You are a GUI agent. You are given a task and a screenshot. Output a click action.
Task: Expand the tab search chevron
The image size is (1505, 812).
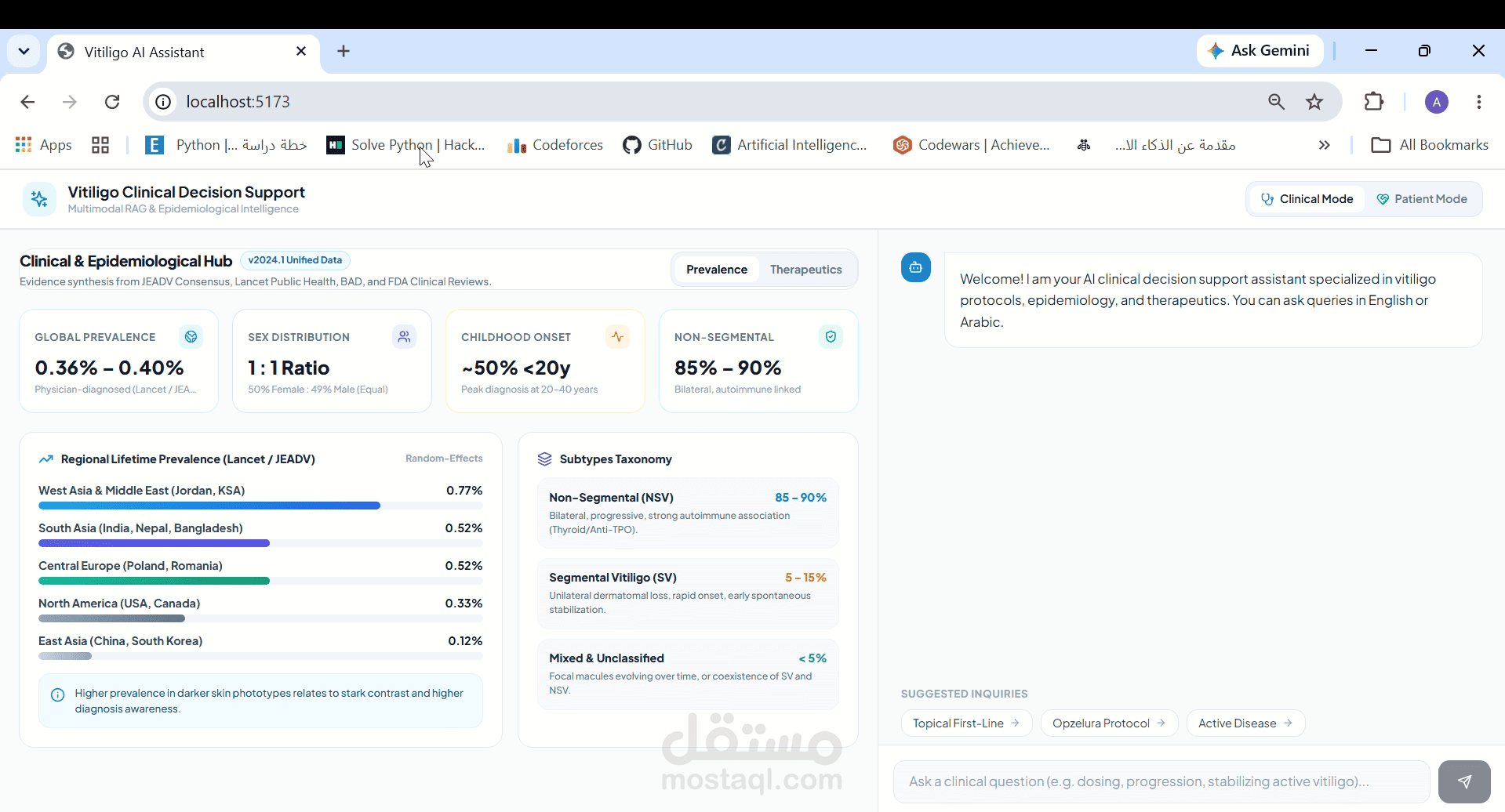click(x=24, y=52)
